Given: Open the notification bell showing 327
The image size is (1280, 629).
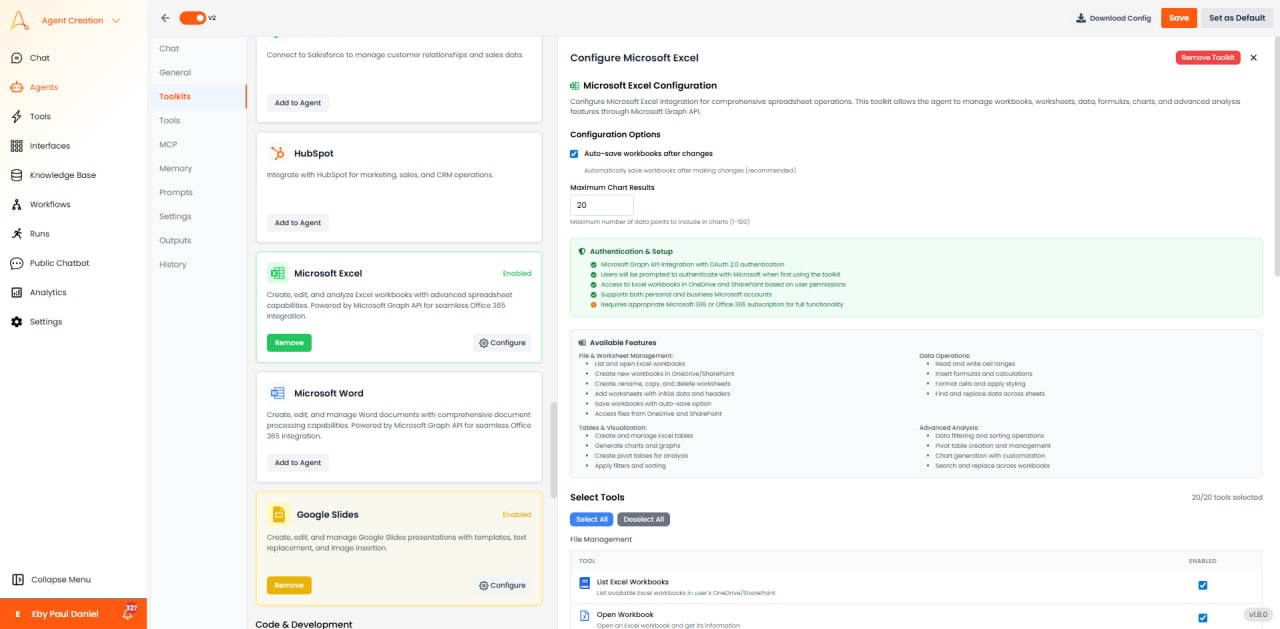Looking at the screenshot, I should [129, 612].
